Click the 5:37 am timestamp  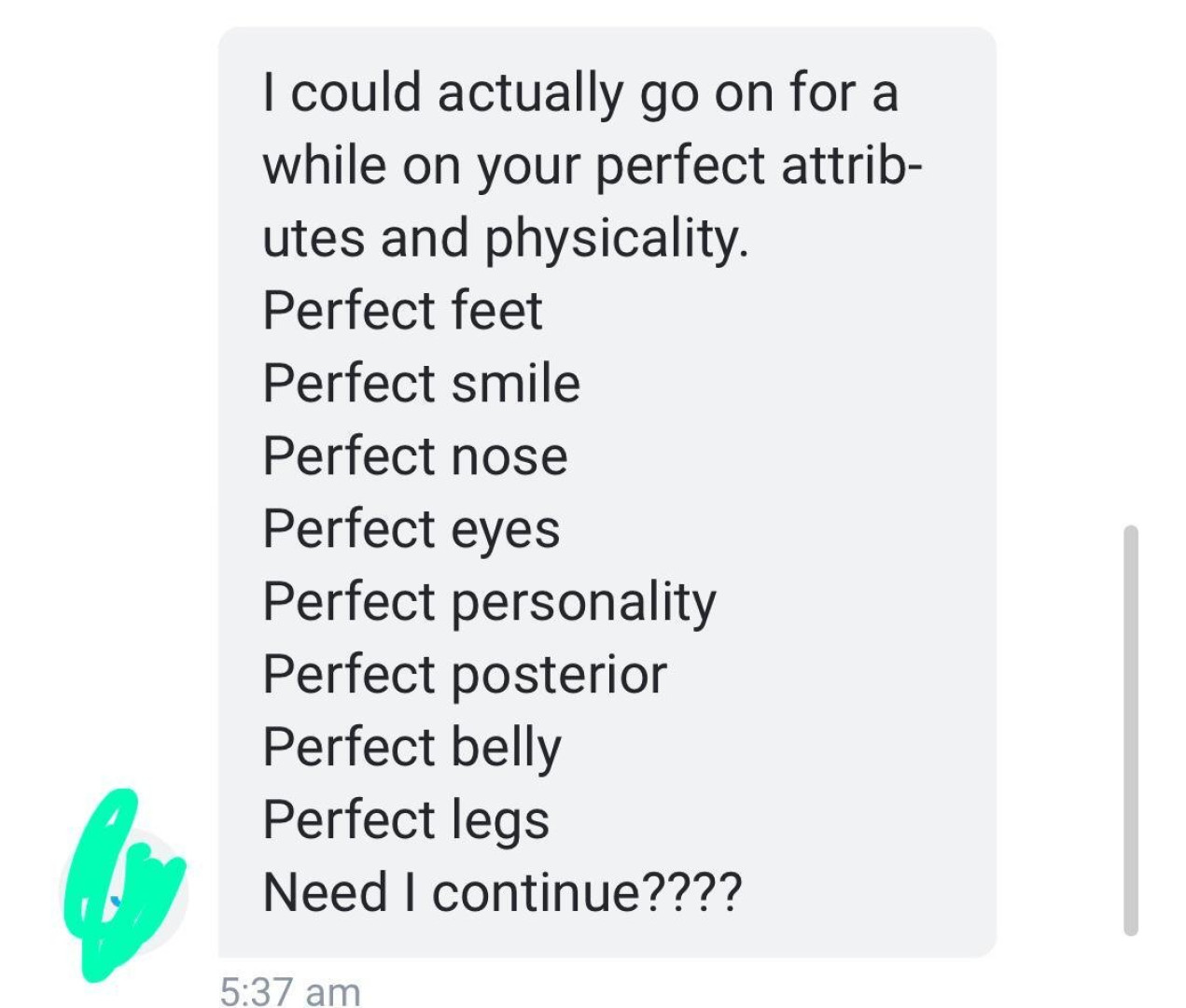tap(290, 990)
